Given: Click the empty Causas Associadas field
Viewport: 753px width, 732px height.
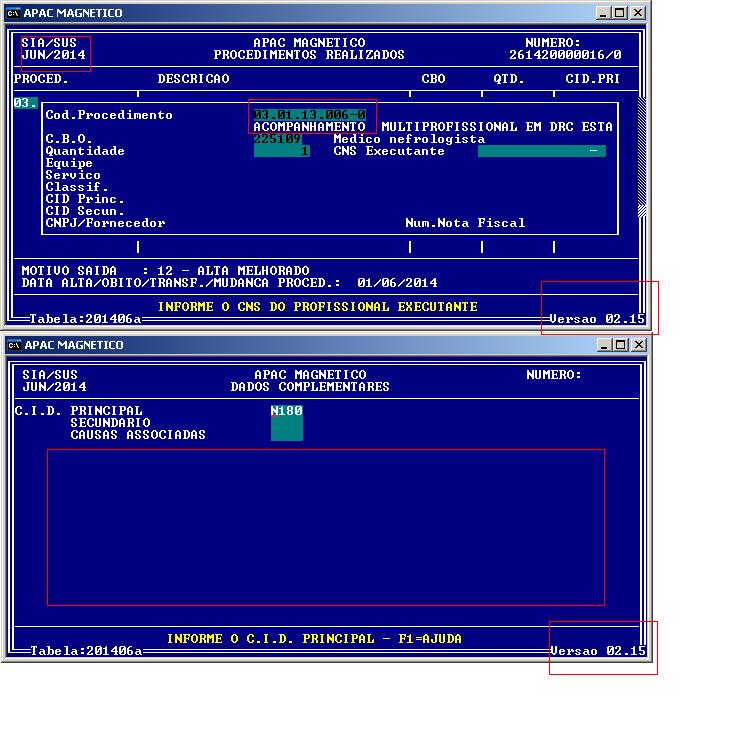Looking at the screenshot, I should (x=287, y=435).
